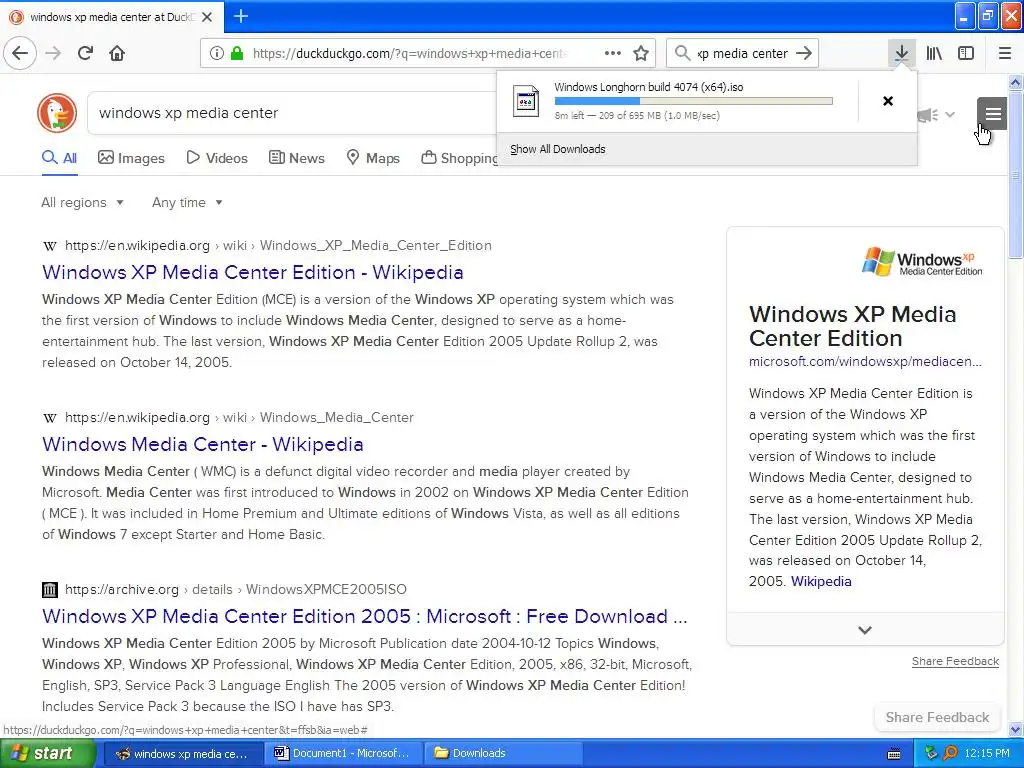Viewport: 1024px width, 768px height.
Task: Submit search bar query with arrow
Action: point(804,54)
